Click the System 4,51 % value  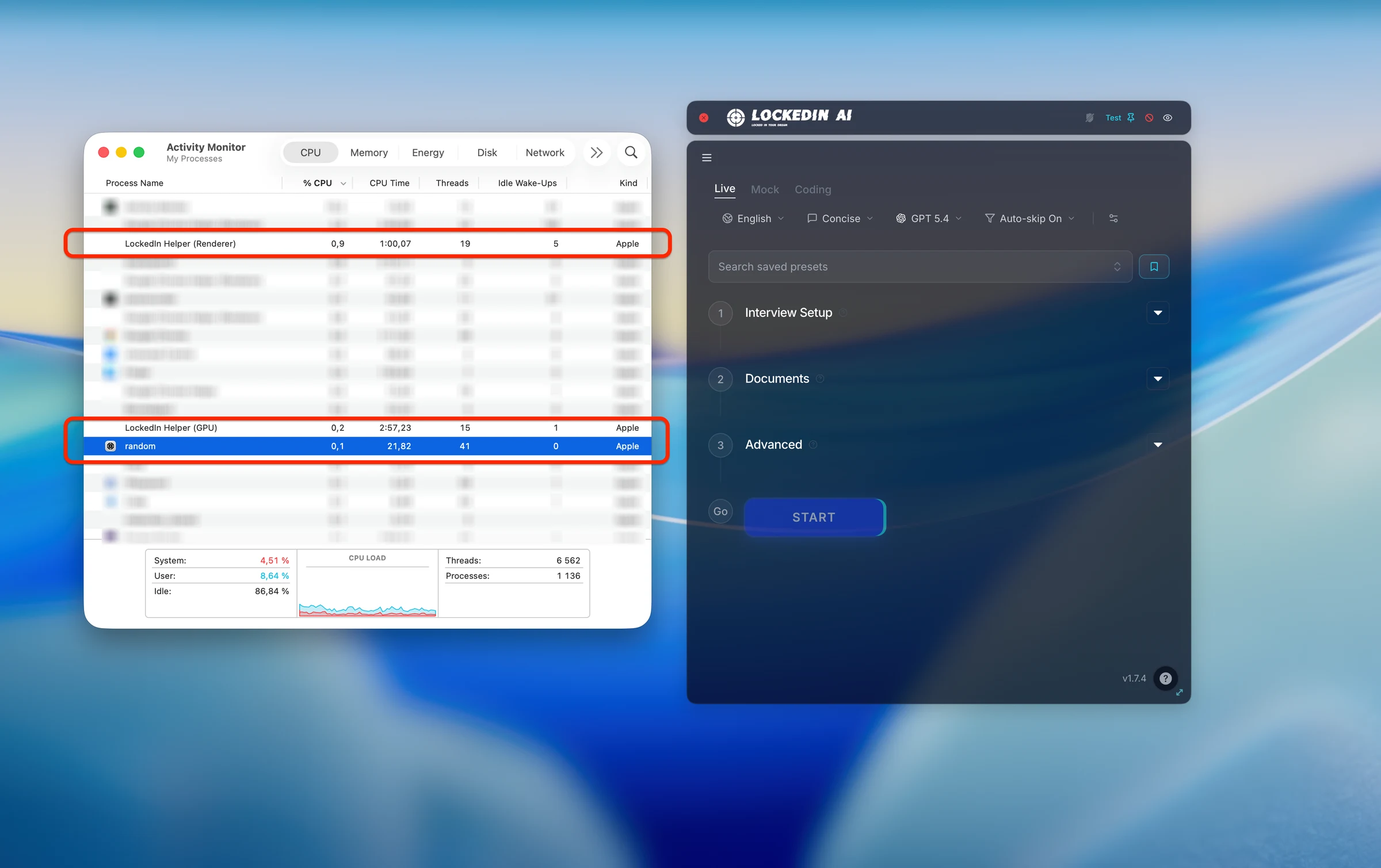(x=274, y=560)
